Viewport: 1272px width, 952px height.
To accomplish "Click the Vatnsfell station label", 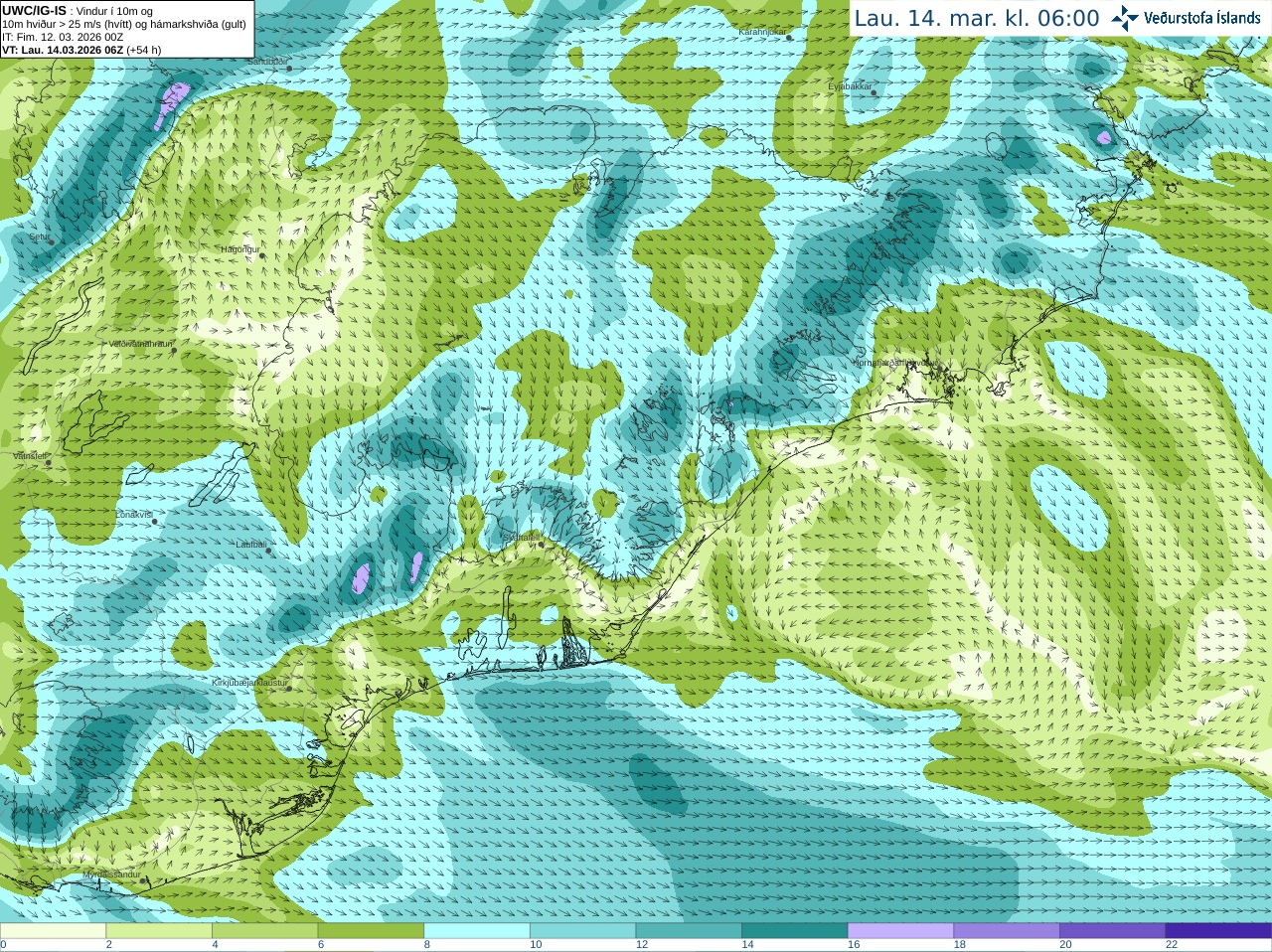I will tap(31, 456).
